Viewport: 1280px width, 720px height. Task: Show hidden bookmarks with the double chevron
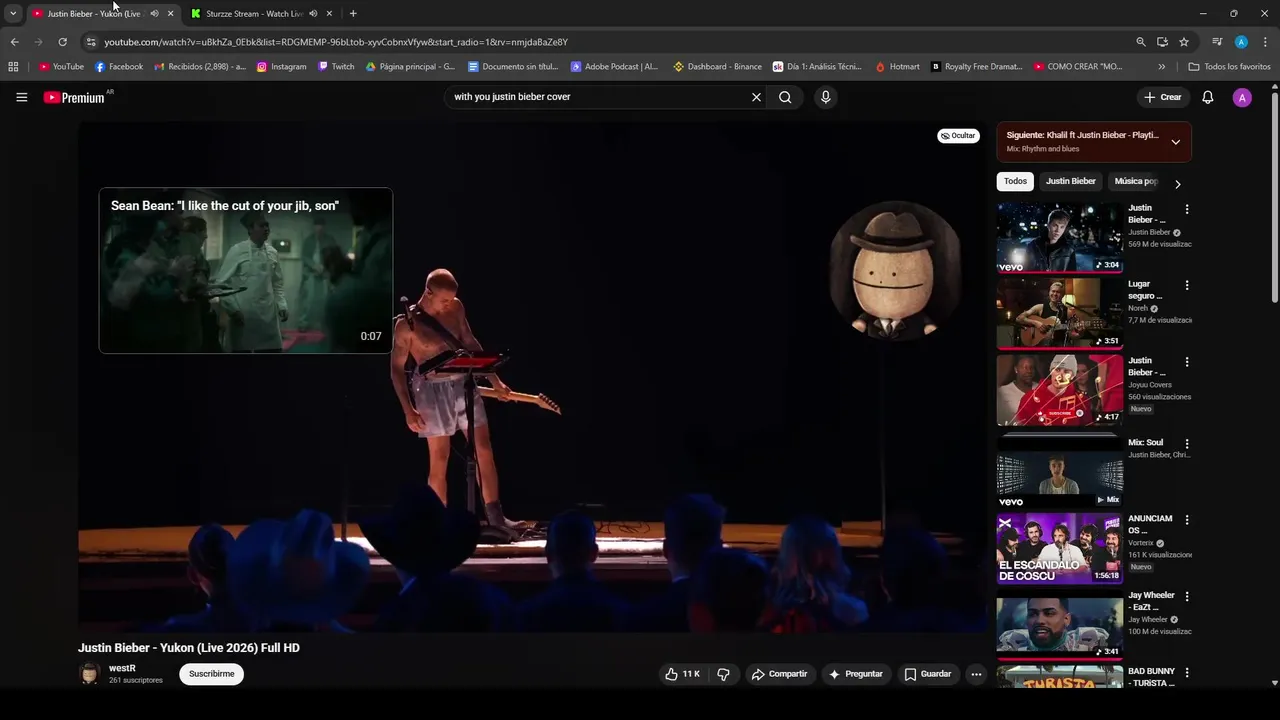(x=1161, y=67)
